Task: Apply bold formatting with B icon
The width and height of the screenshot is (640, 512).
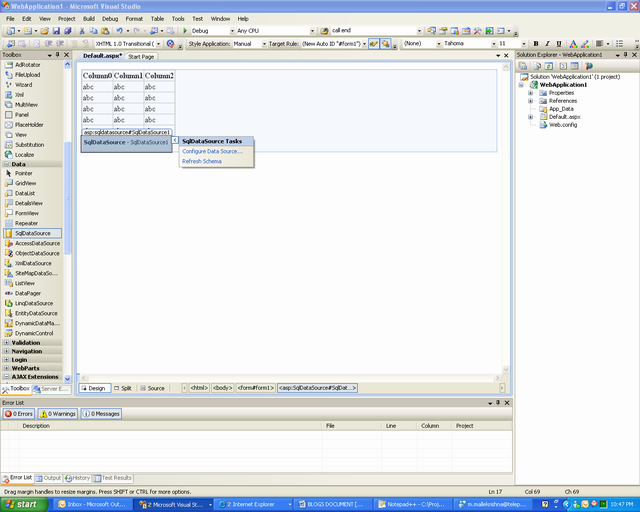Action: click(536, 44)
